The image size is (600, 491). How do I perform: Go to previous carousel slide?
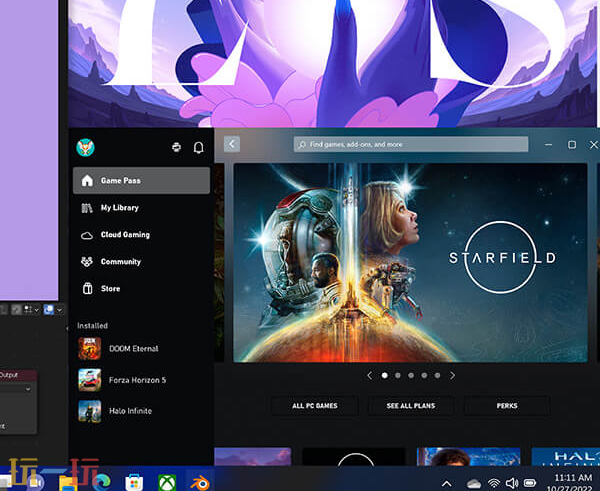[369, 375]
